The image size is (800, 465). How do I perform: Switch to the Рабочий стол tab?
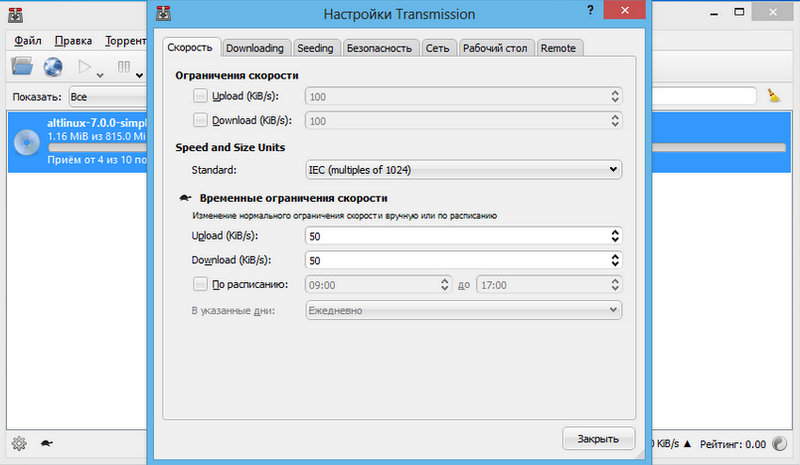point(495,48)
